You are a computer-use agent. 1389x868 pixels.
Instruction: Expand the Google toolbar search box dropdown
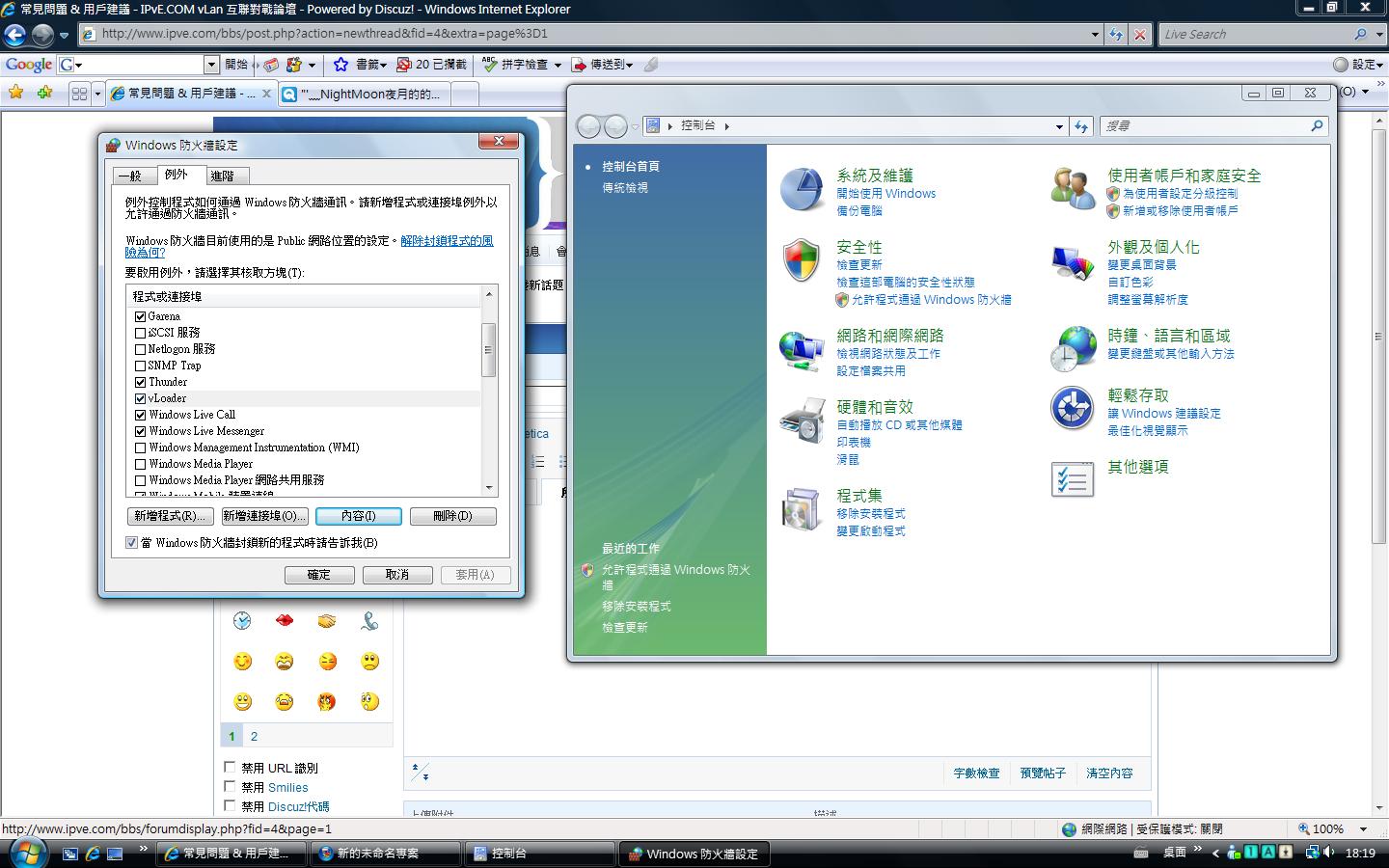tap(211, 65)
